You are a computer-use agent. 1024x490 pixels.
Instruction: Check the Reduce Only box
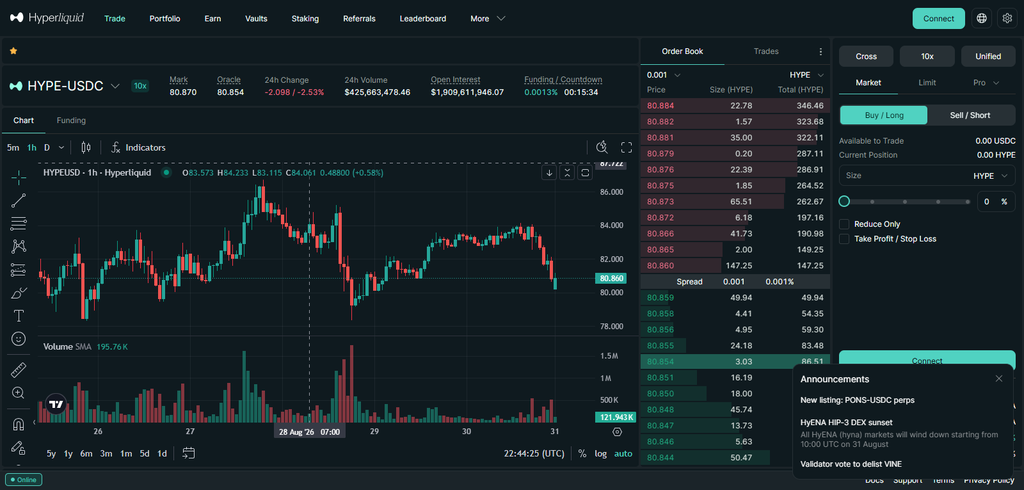click(844, 224)
